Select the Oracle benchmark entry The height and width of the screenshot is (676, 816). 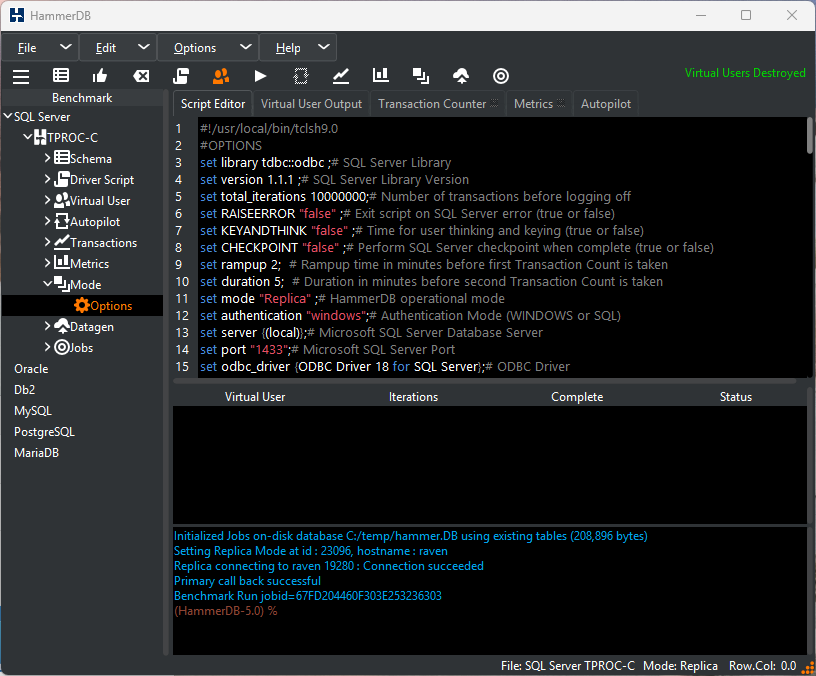[31, 368]
